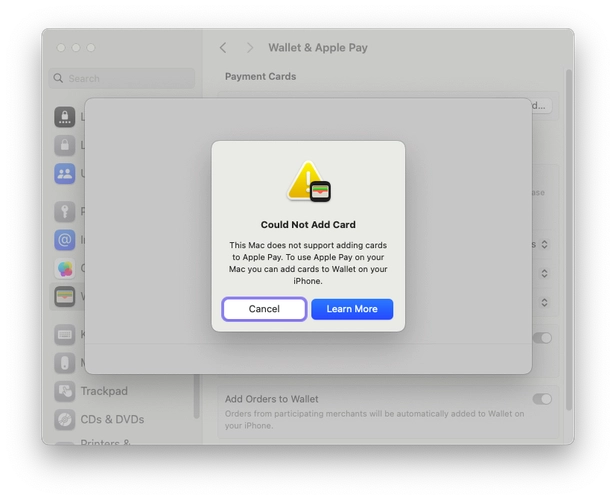Open the CDs & DVDs disc icon

point(65,419)
